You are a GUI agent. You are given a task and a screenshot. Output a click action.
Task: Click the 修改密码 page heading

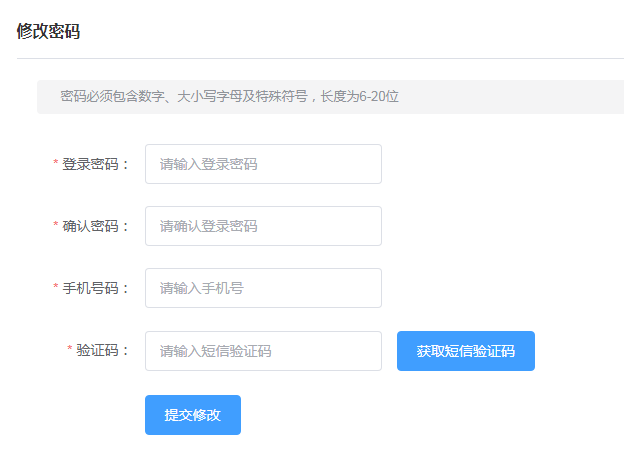click(48, 31)
